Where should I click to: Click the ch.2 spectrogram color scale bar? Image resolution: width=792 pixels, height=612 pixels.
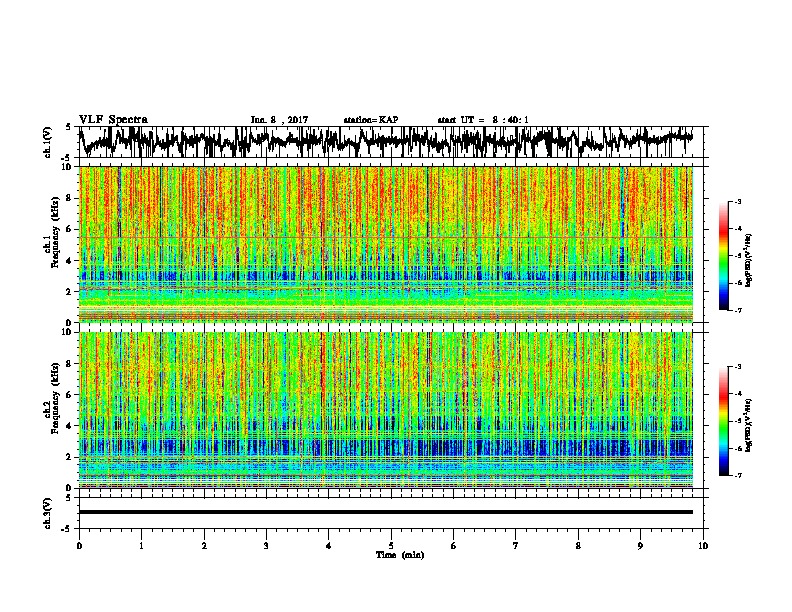[x=723, y=421]
